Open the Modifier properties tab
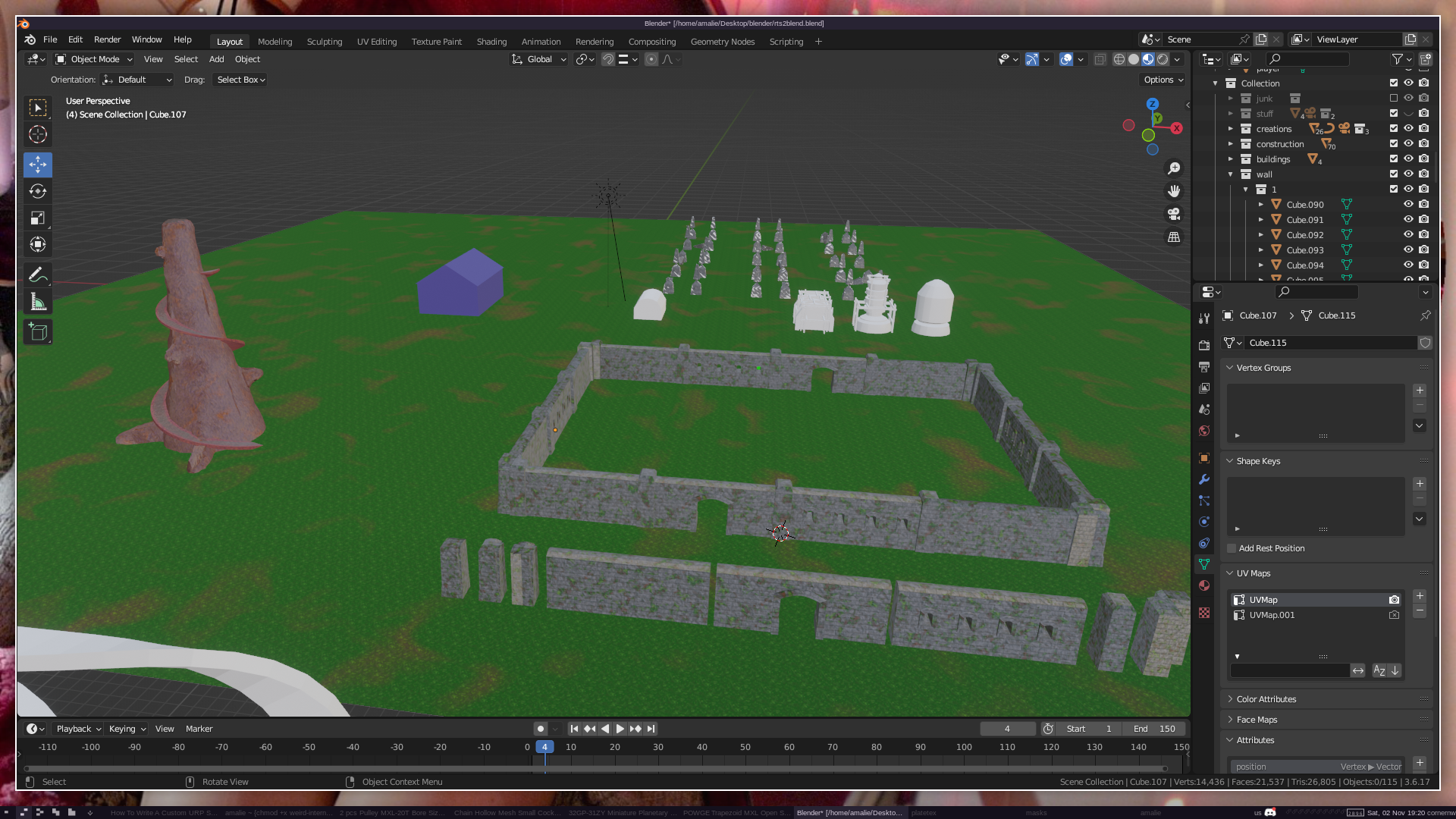 pyautogui.click(x=1204, y=479)
